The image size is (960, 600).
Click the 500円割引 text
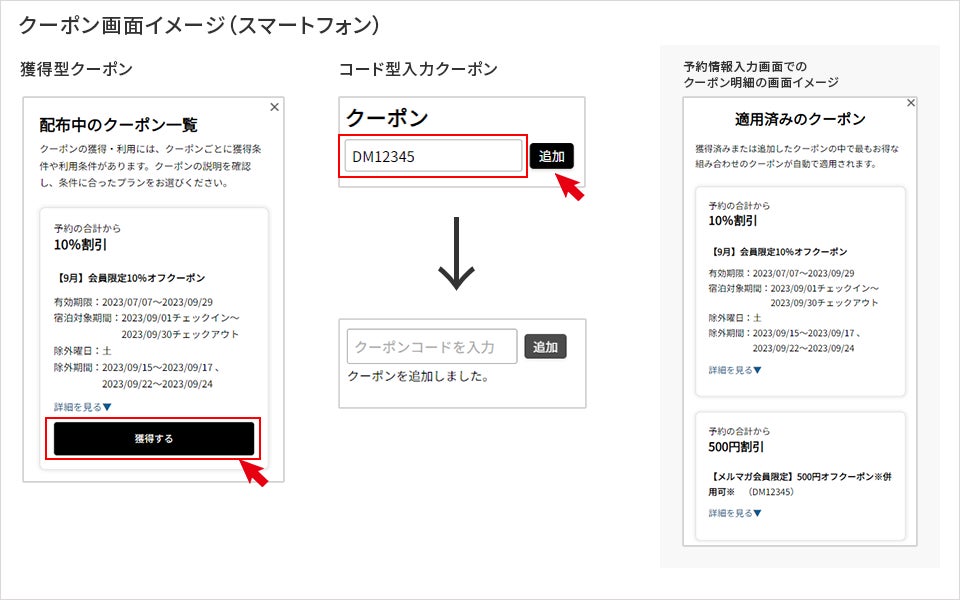(736, 447)
